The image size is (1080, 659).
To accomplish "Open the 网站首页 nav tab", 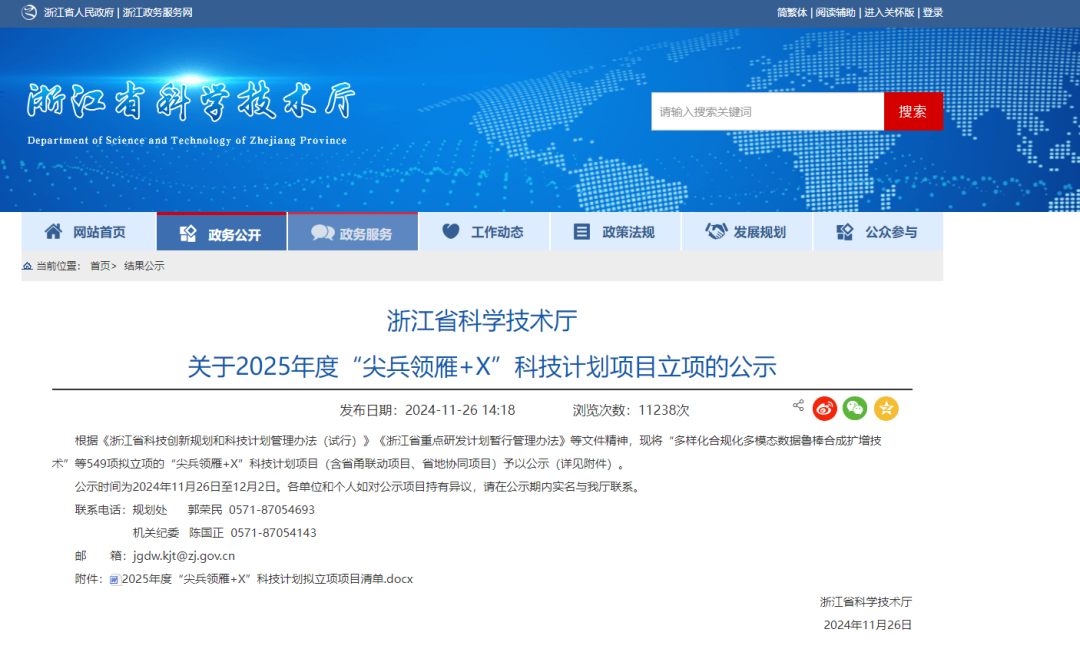I will tap(89, 231).
